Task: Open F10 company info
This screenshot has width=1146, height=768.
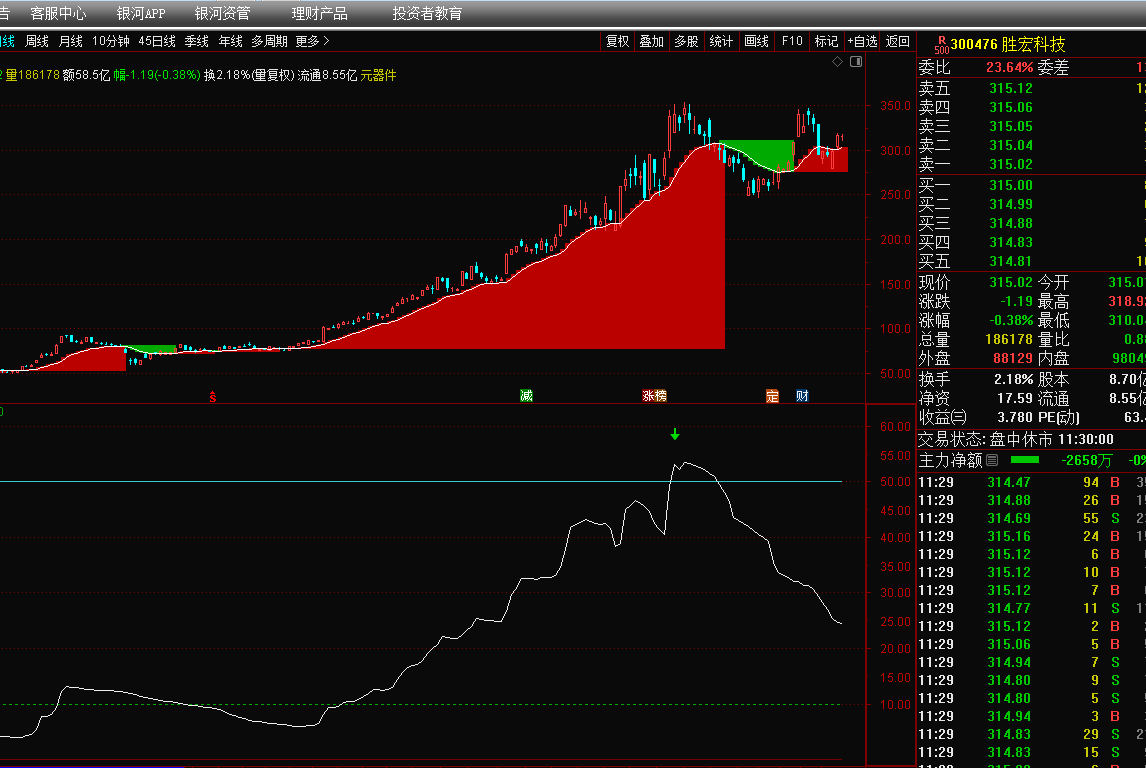Action: coord(792,41)
